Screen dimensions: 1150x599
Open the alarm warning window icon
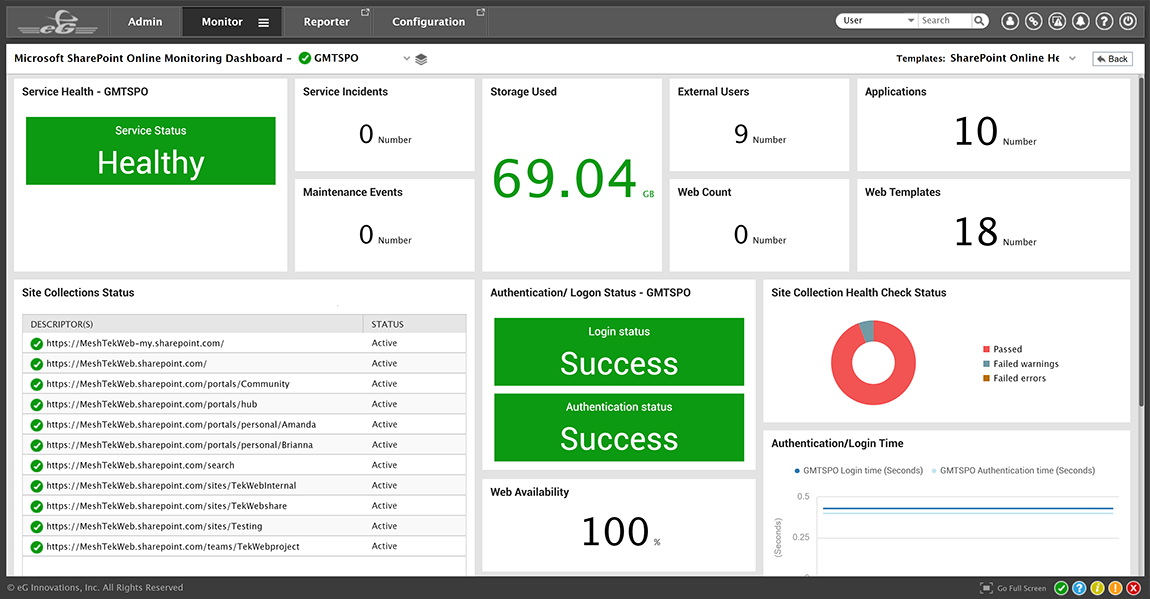[1057, 21]
